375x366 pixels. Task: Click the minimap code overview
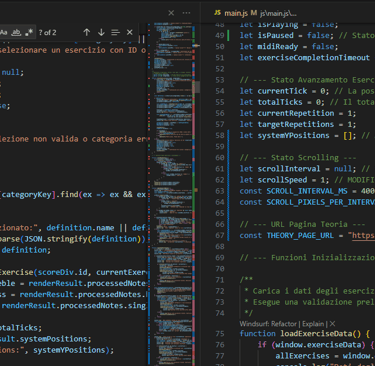pyautogui.click(x=171, y=193)
